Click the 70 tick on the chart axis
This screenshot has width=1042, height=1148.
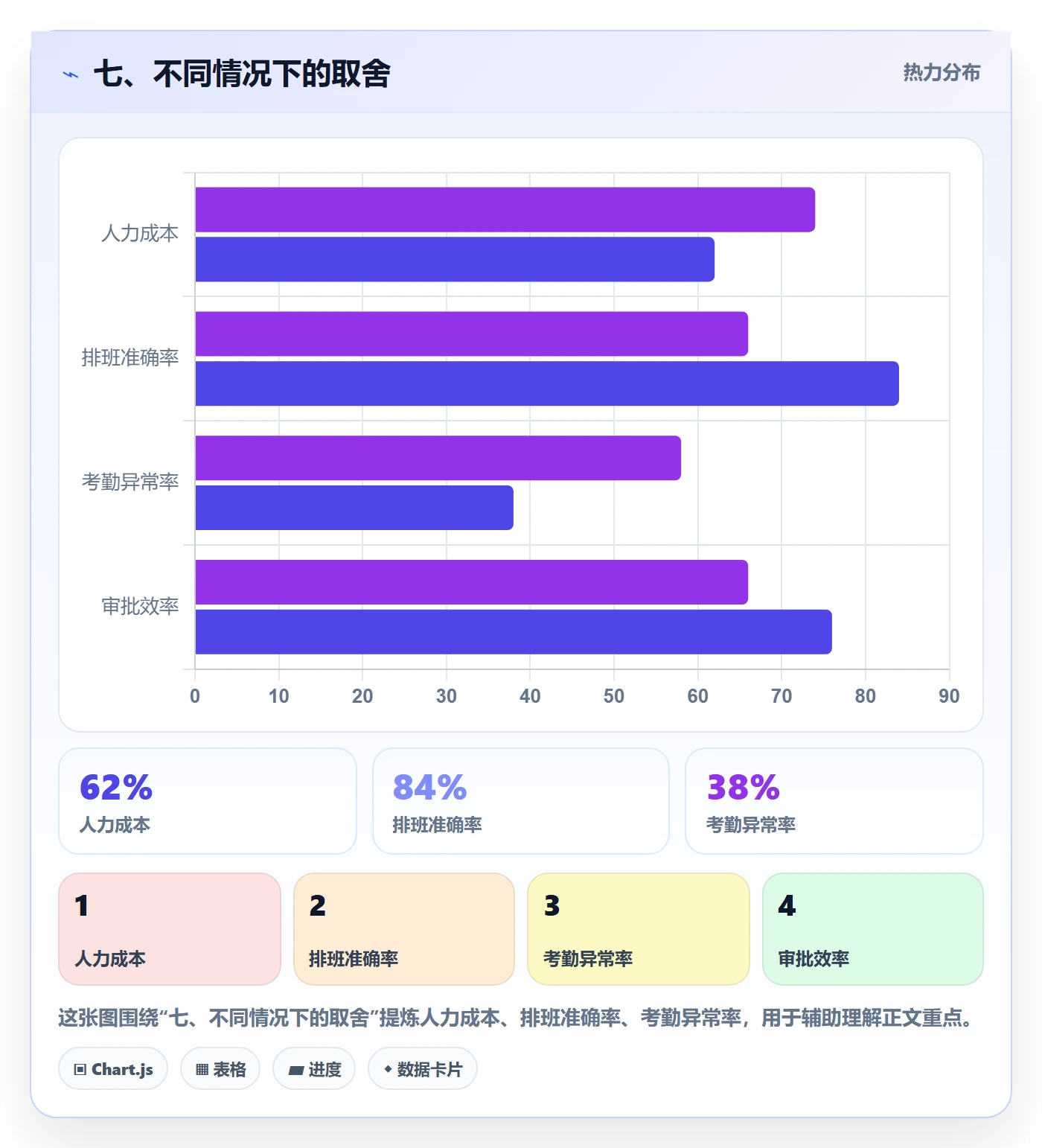click(781, 696)
